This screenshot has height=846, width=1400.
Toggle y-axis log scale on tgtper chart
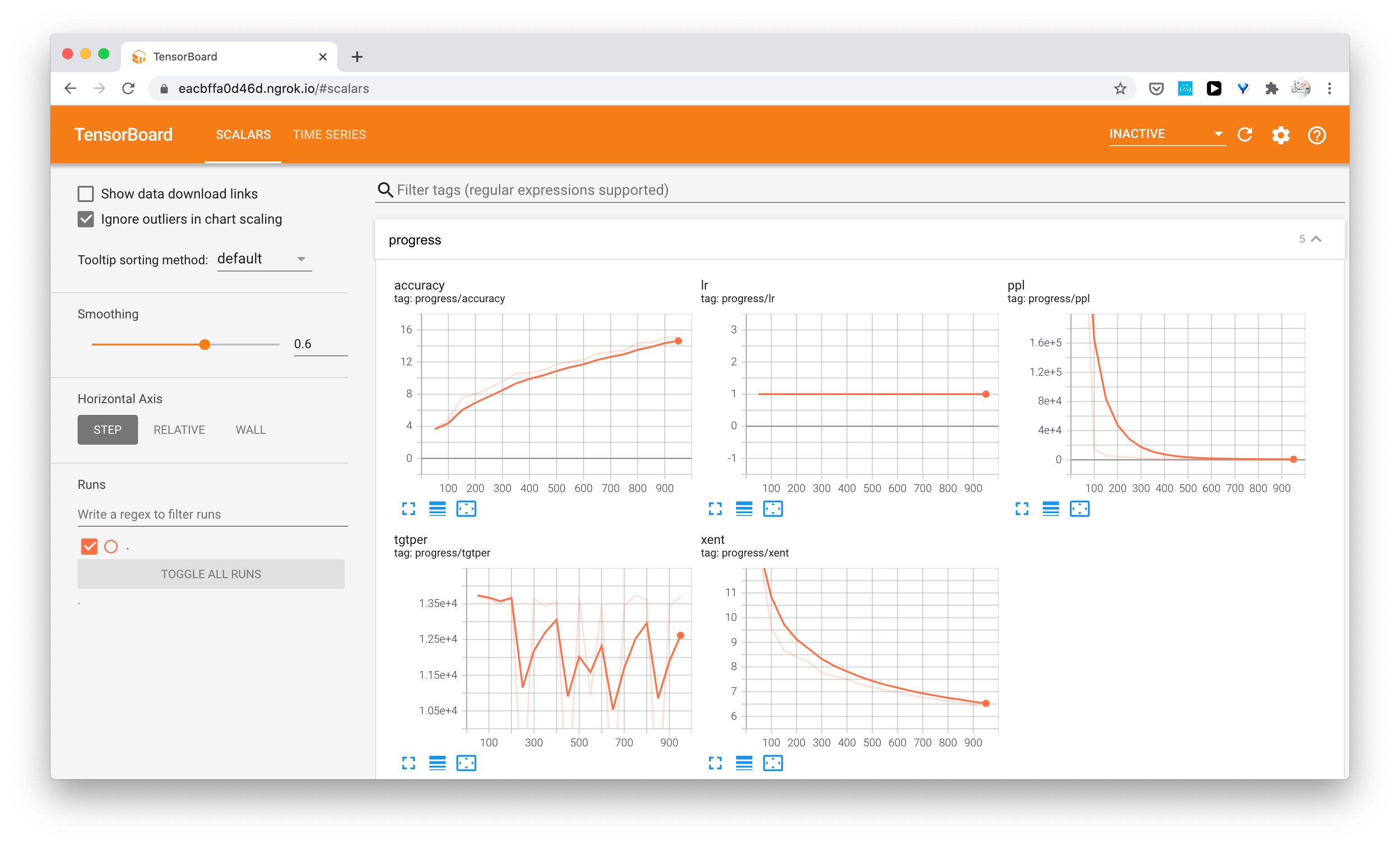437,763
